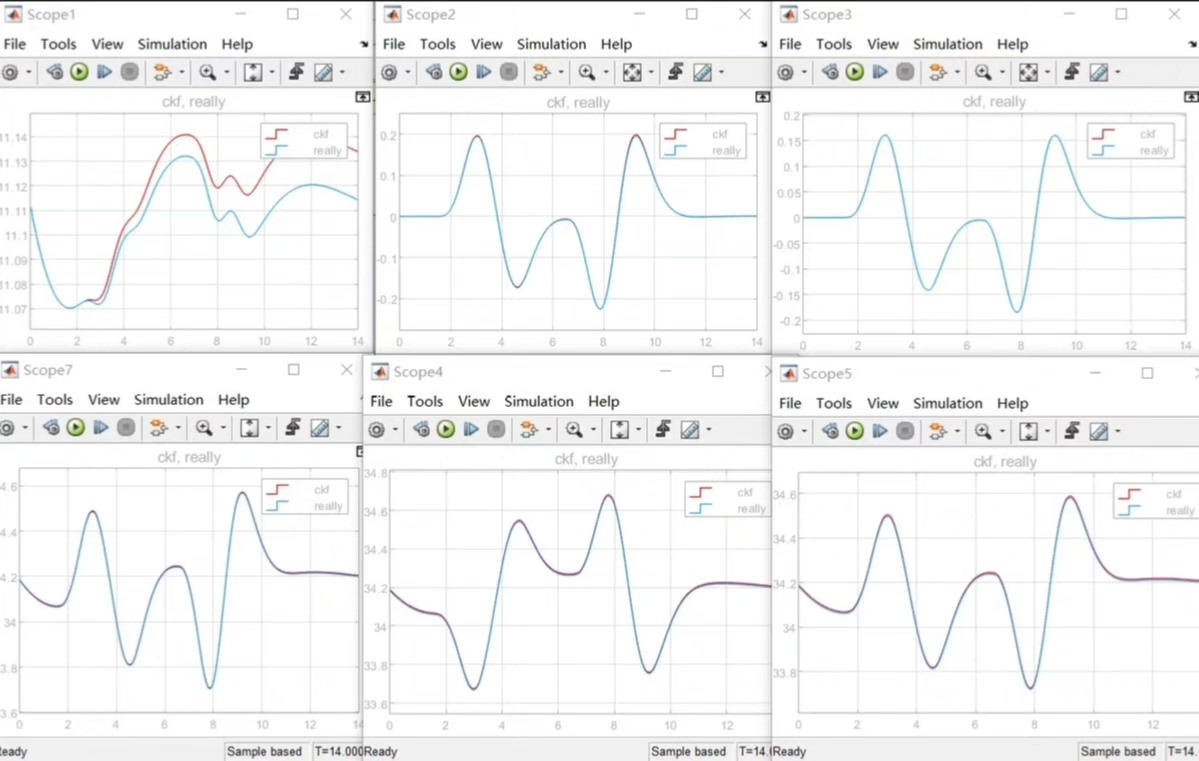The width and height of the screenshot is (1199, 761).
Task: Expand Scope1 configuration gear dropdown arrow
Action: (x=28, y=72)
